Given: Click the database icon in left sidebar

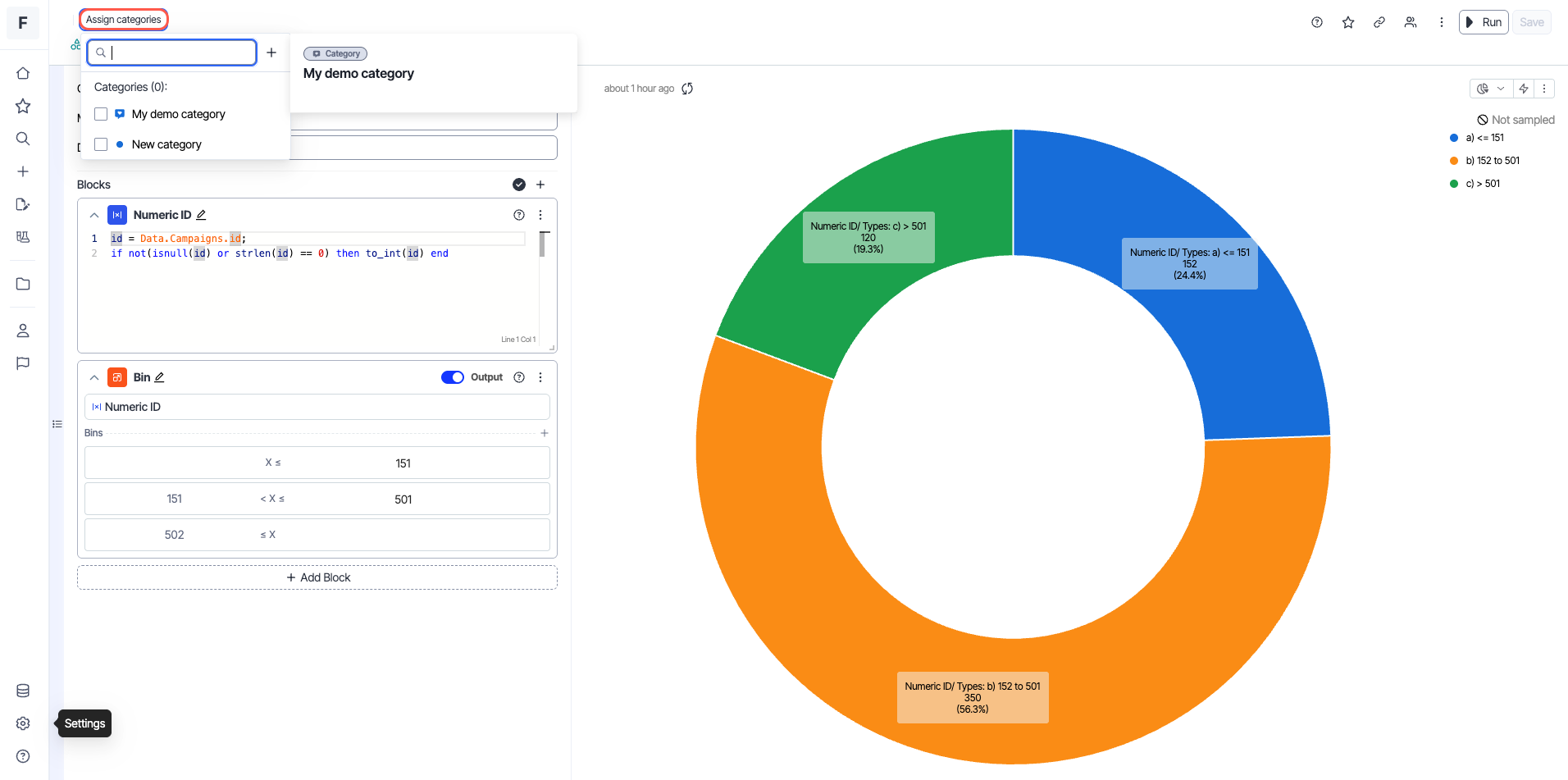Looking at the screenshot, I should [23, 691].
